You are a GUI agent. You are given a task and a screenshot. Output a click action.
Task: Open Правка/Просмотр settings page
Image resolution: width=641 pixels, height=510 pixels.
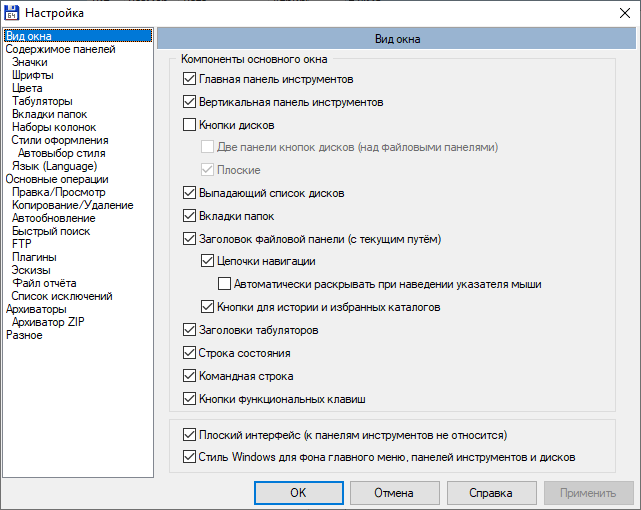coord(58,192)
